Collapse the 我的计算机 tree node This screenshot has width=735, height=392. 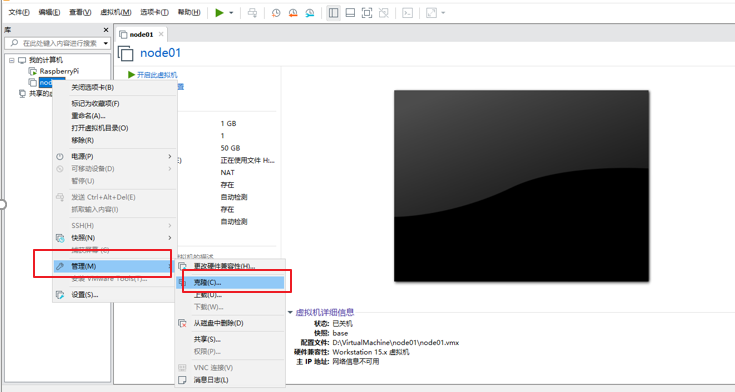click(x=12, y=60)
